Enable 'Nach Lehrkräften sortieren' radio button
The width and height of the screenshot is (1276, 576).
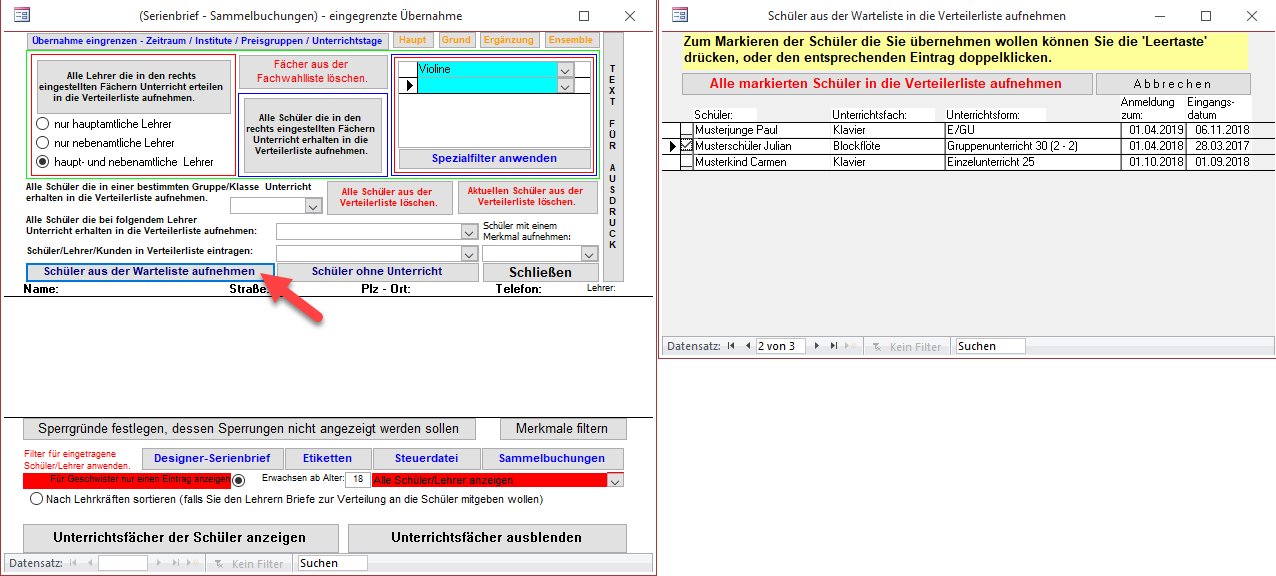point(37,499)
